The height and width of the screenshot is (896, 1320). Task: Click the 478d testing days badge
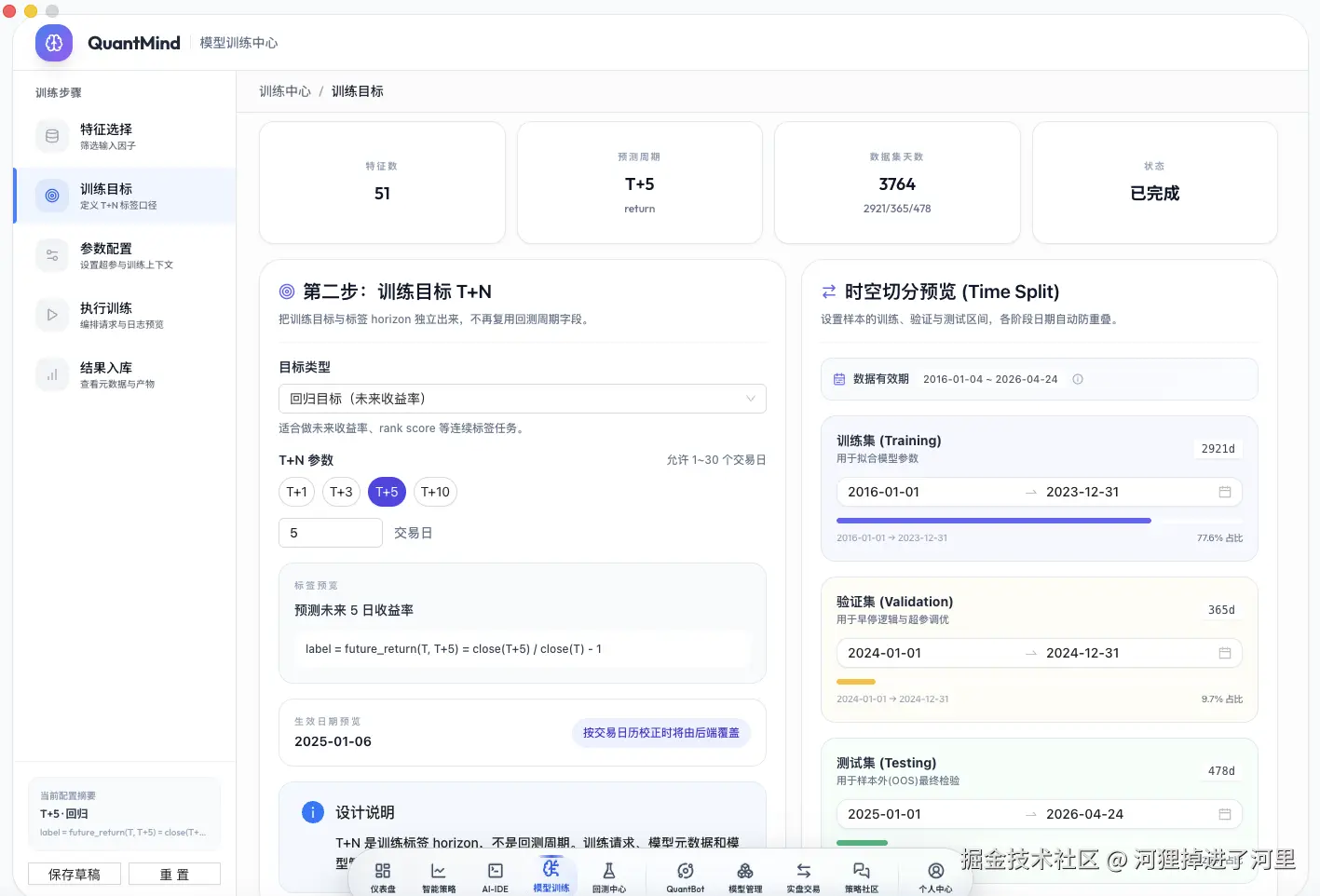[x=1221, y=771]
